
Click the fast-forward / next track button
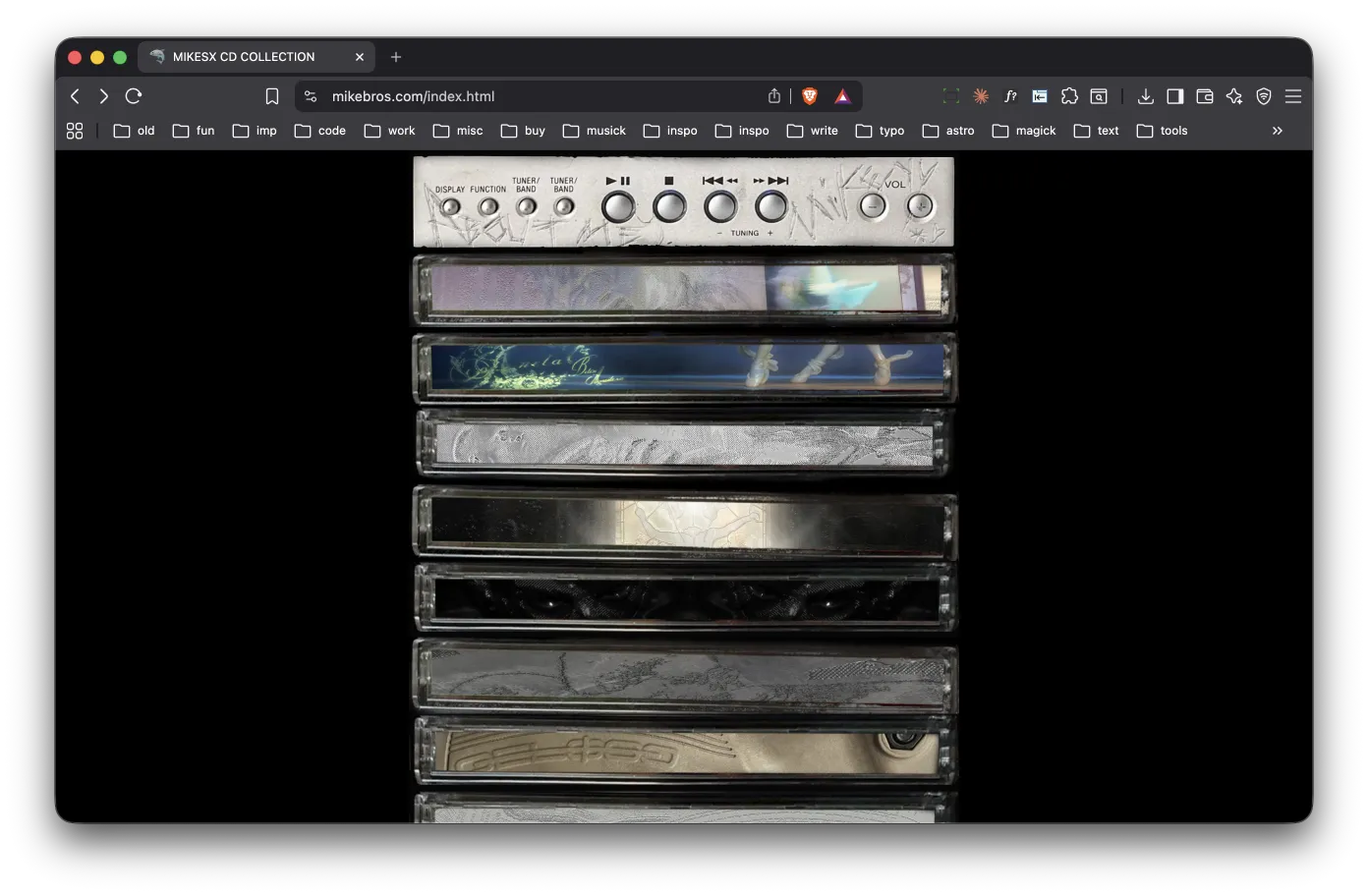click(x=771, y=206)
